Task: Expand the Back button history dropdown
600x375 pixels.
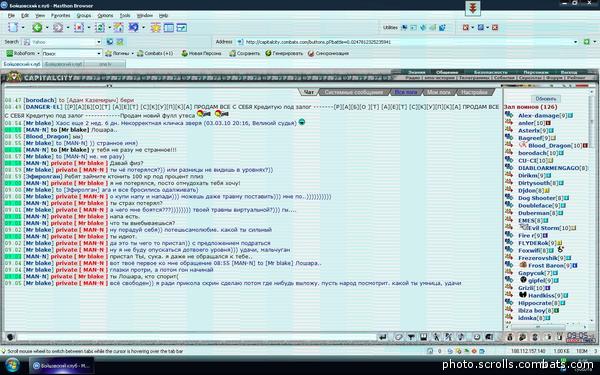Action: (x=47, y=28)
